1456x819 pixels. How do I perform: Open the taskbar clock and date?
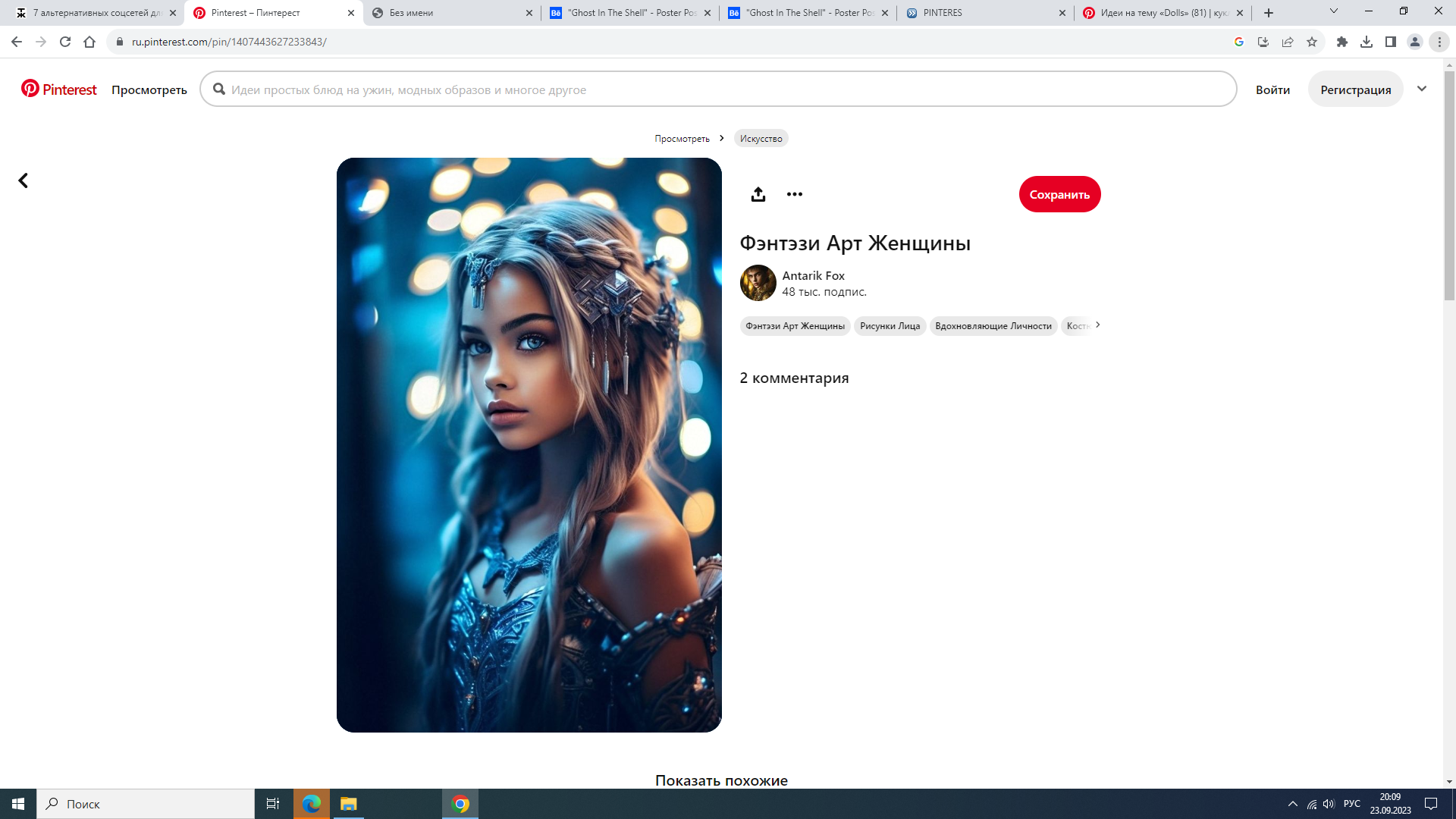(1390, 804)
